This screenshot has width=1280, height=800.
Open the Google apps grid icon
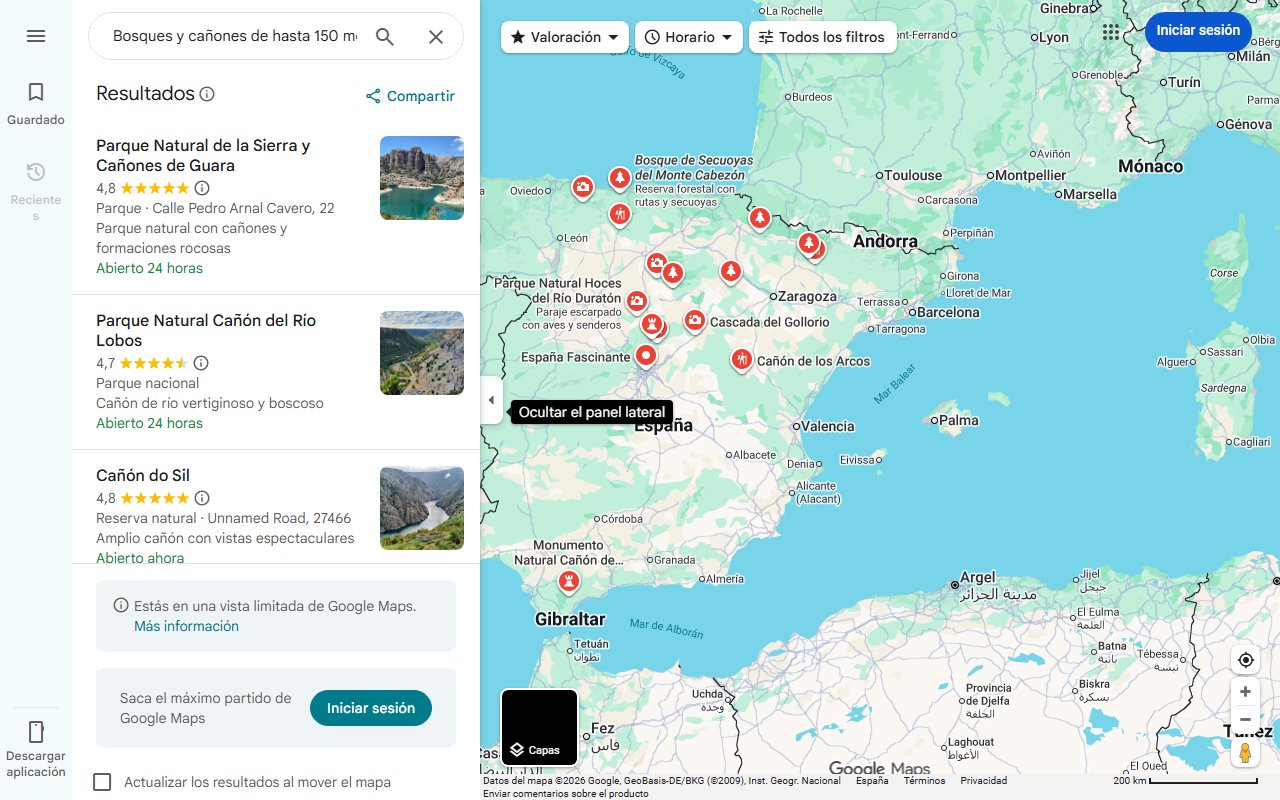tap(1111, 31)
